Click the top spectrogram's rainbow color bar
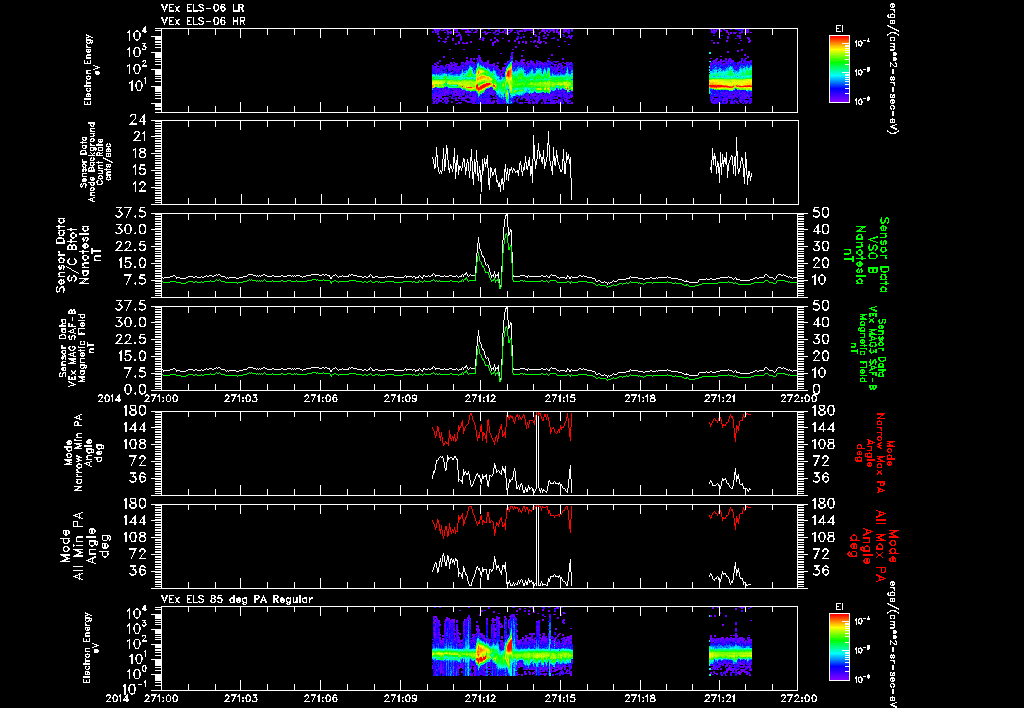 (839, 69)
